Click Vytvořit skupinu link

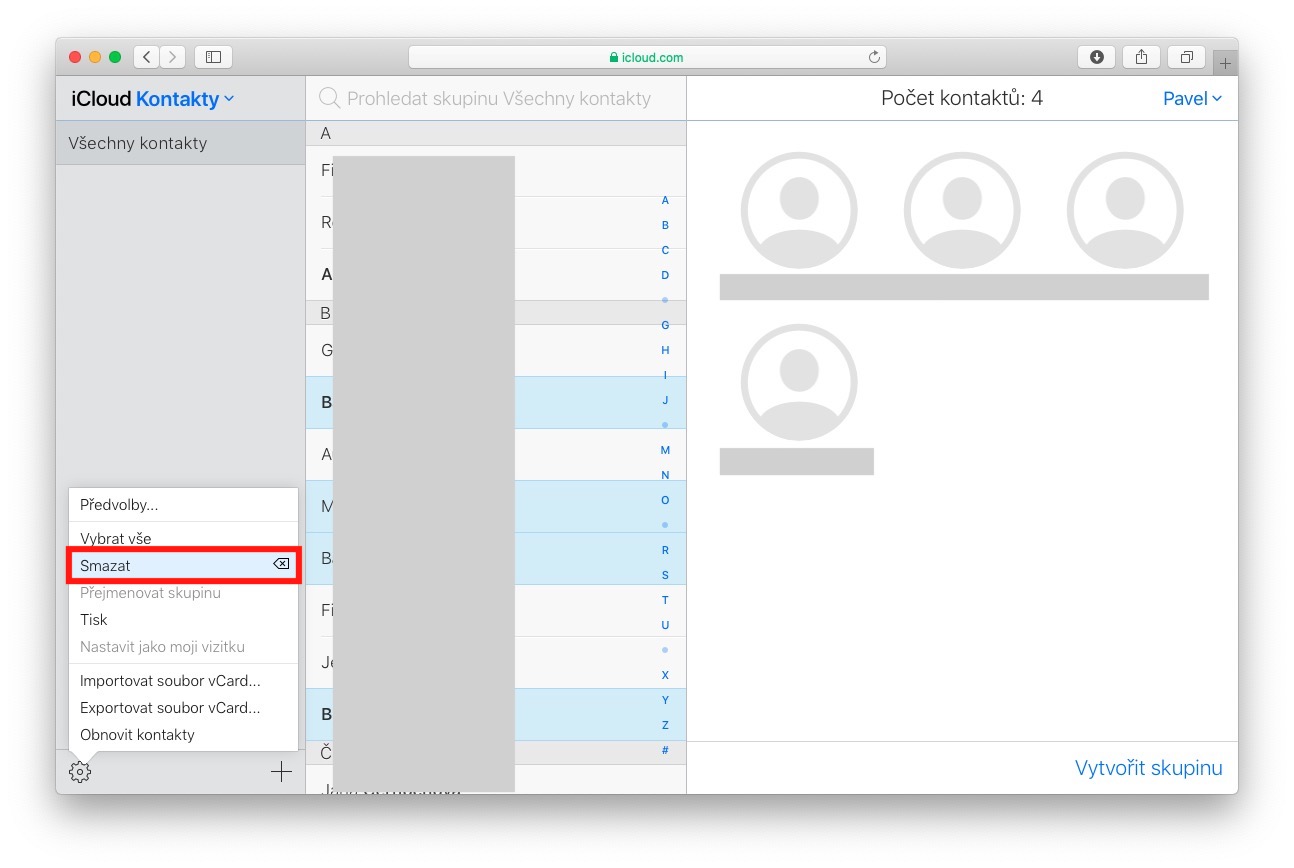(1148, 768)
